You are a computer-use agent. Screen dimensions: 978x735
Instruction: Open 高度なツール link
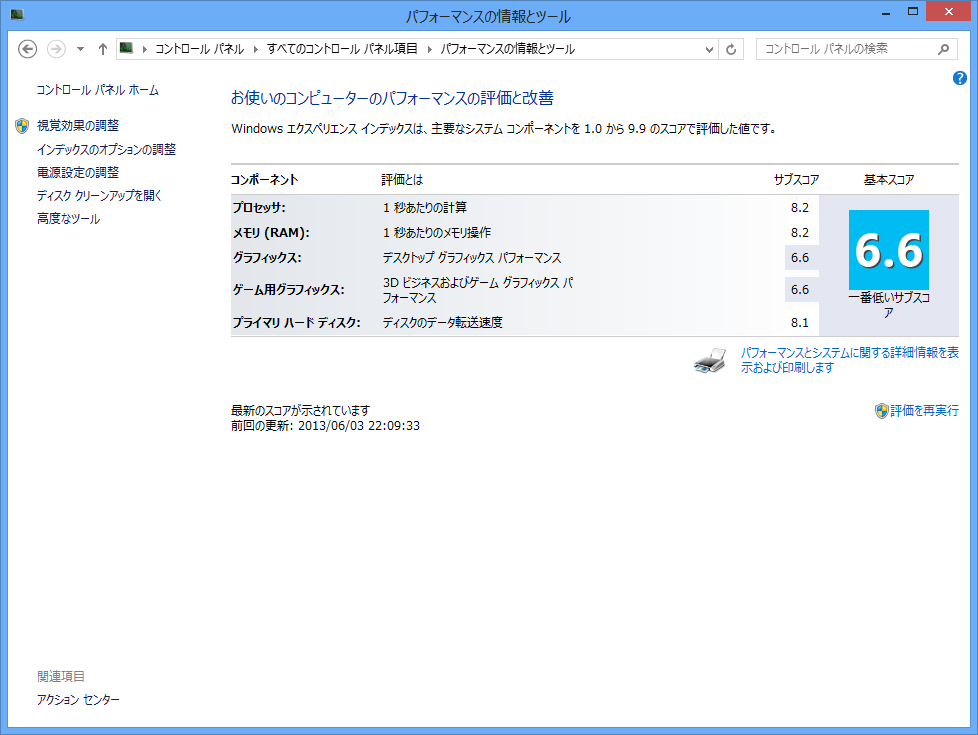point(69,218)
